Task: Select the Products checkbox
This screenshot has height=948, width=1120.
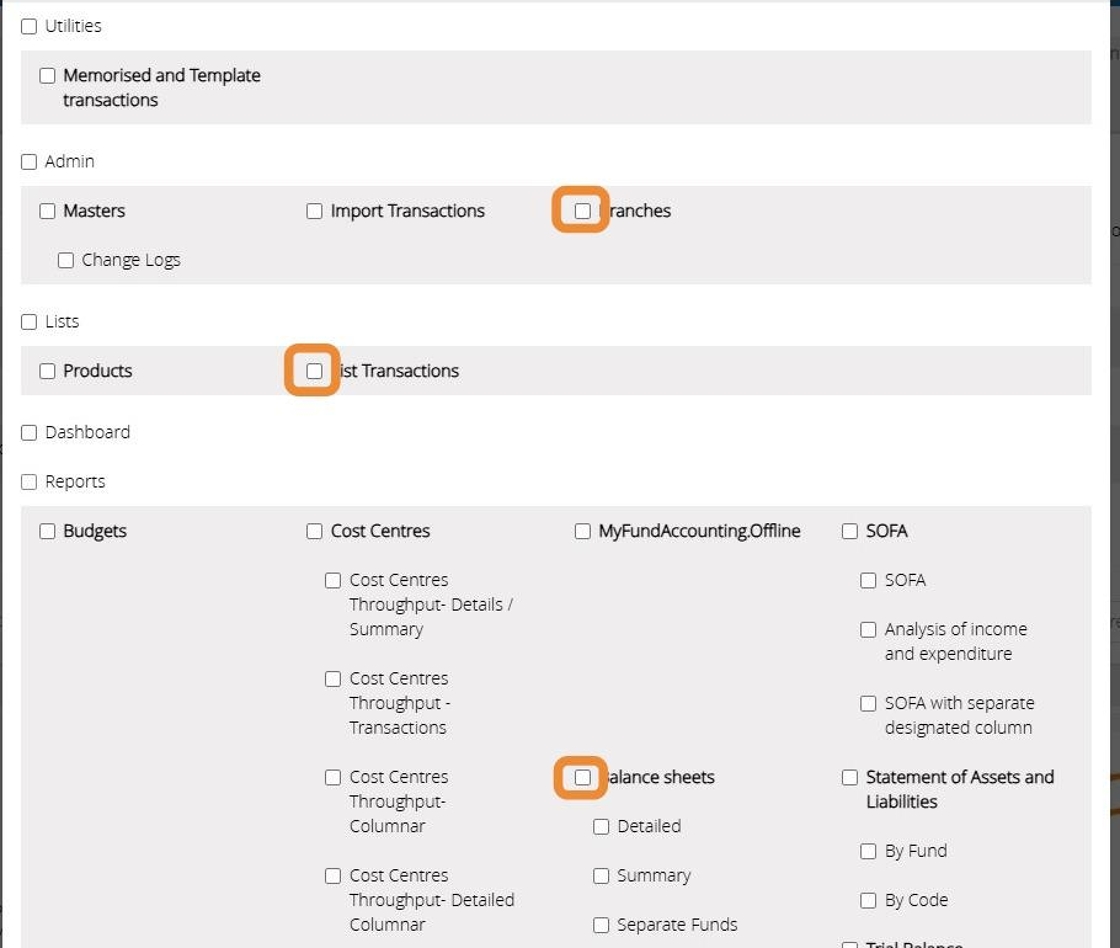Action: pos(47,371)
